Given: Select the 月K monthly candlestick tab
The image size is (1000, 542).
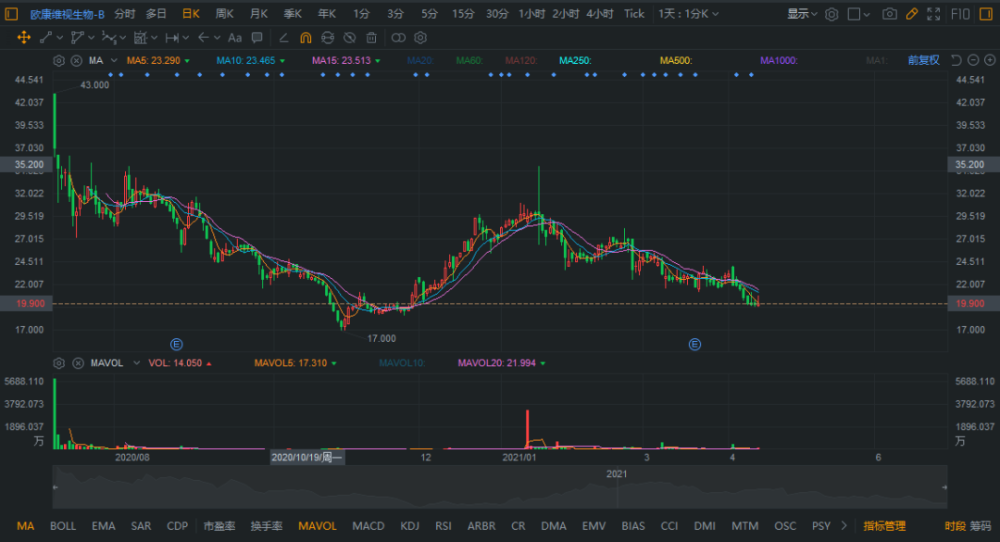Looking at the screenshot, I should [x=259, y=13].
